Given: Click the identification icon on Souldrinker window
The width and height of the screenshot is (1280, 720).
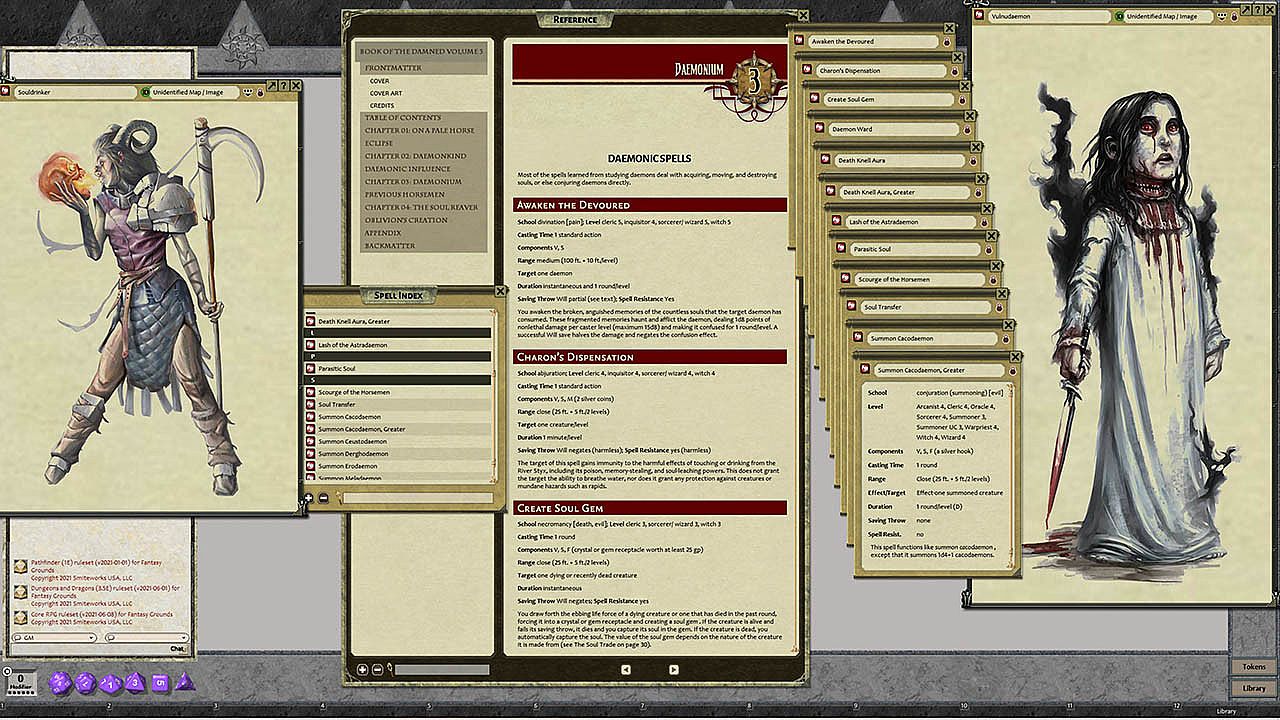Looking at the screenshot, I should 146,92.
